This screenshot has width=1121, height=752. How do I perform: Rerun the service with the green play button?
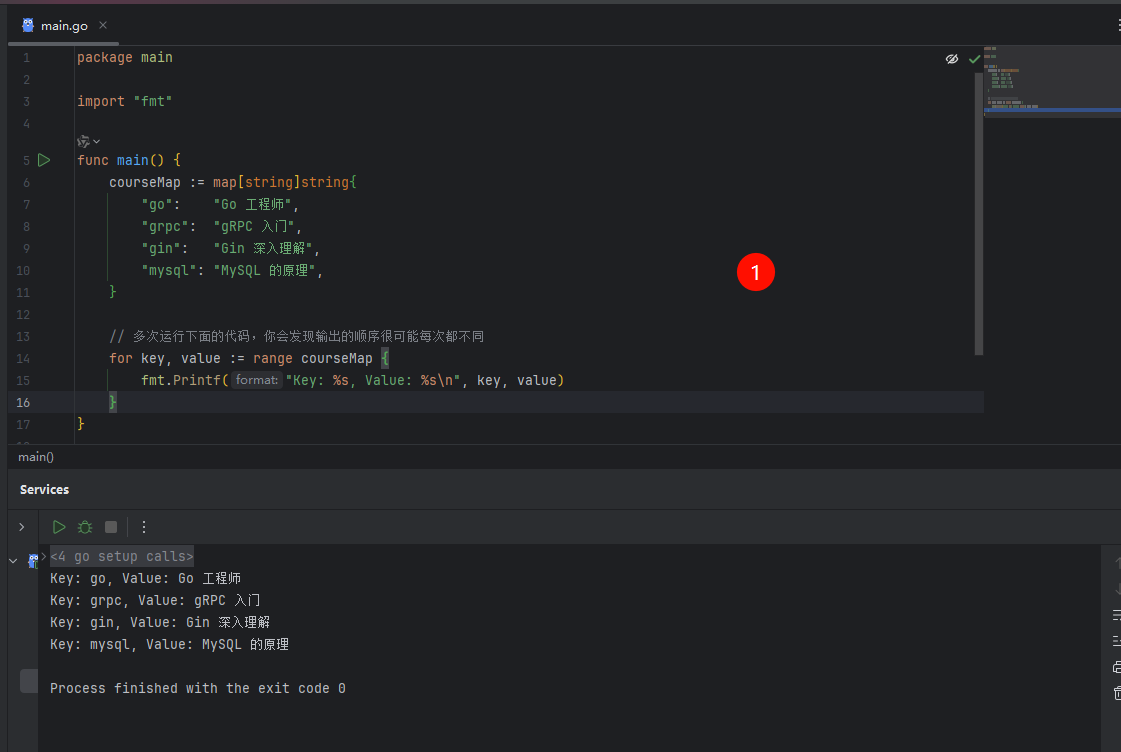tap(59, 527)
